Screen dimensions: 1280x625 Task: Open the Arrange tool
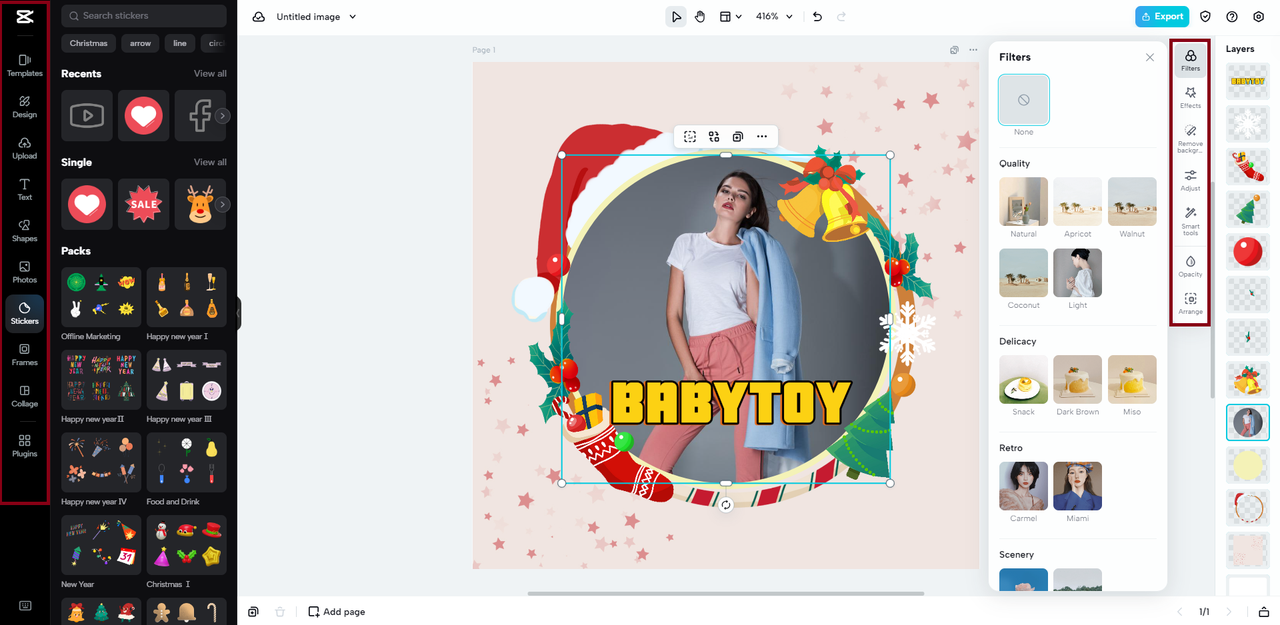(1190, 303)
